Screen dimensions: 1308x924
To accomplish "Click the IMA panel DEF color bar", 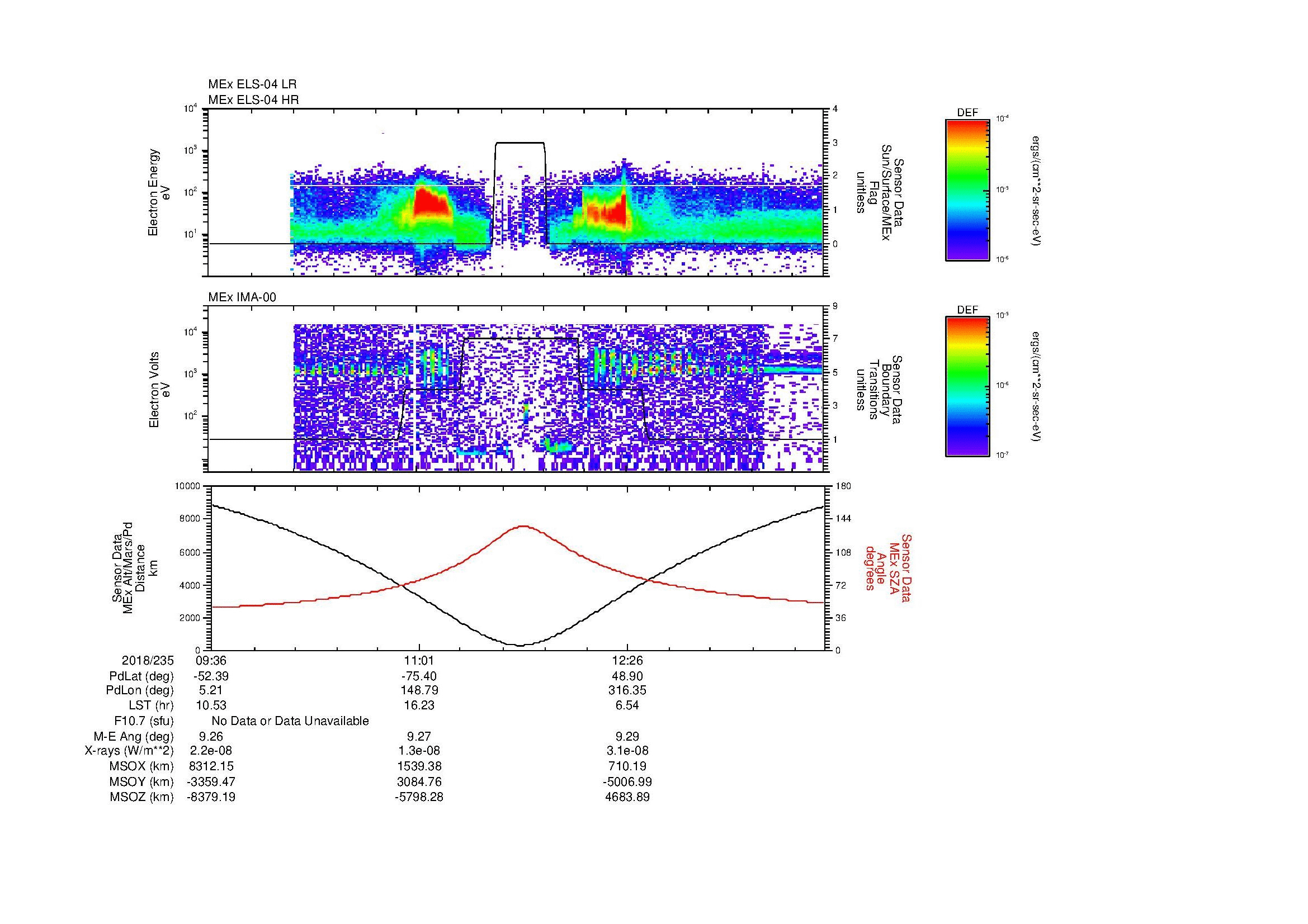I will (x=967, y=387).
